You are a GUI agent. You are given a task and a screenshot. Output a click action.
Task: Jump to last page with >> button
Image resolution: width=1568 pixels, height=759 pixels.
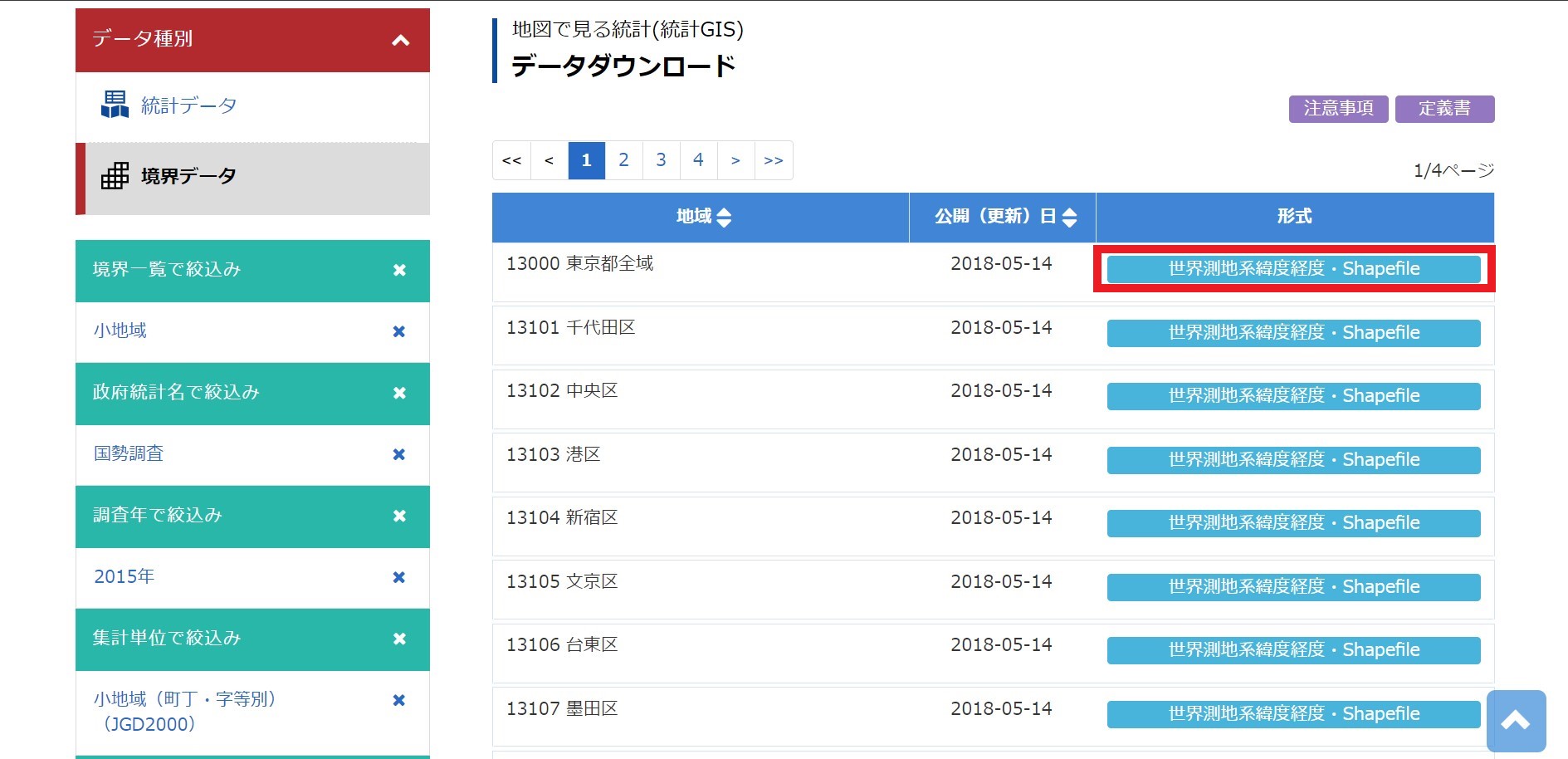point(773,160)
